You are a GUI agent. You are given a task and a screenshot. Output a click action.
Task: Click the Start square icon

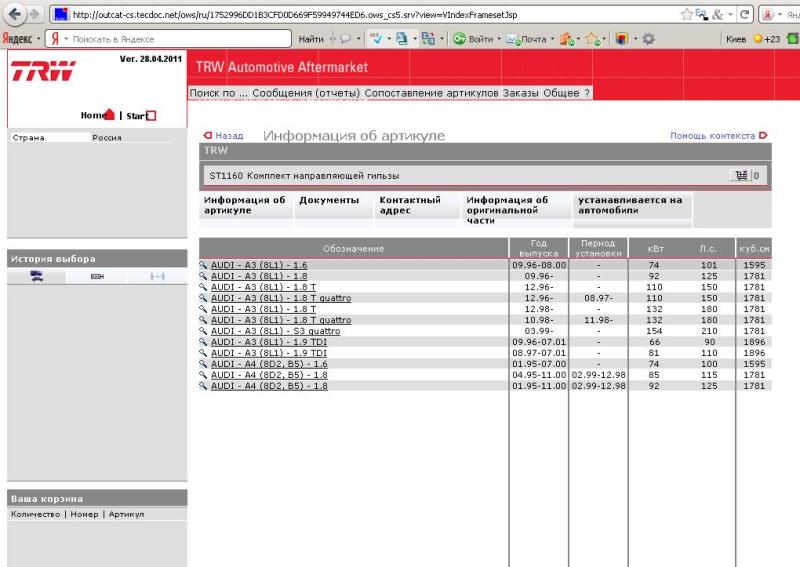pyautogui.click(x=151, y=115)
